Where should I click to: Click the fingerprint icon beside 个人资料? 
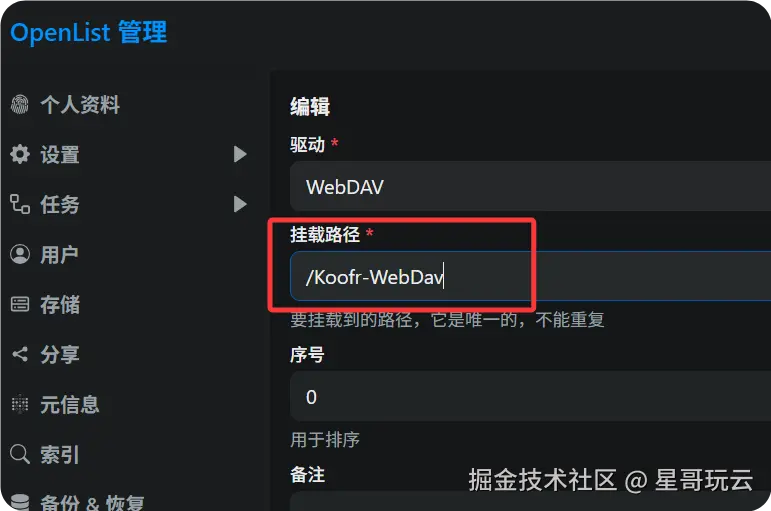pos(20,104)
